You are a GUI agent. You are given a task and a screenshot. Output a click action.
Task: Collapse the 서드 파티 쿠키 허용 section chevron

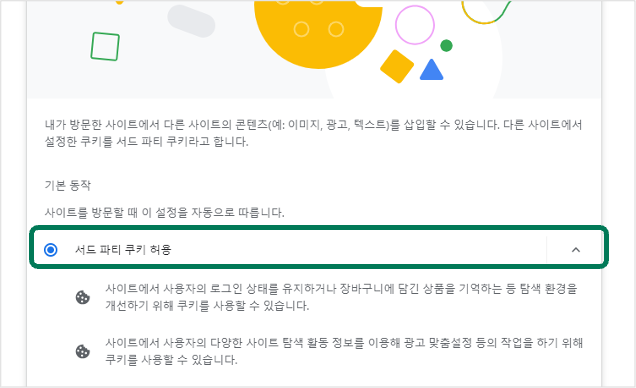576,250
